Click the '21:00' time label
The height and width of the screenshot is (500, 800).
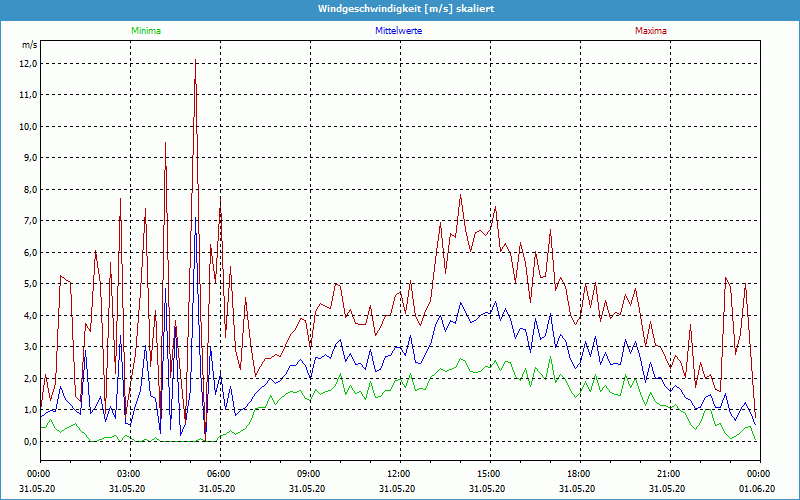(669, 474)
